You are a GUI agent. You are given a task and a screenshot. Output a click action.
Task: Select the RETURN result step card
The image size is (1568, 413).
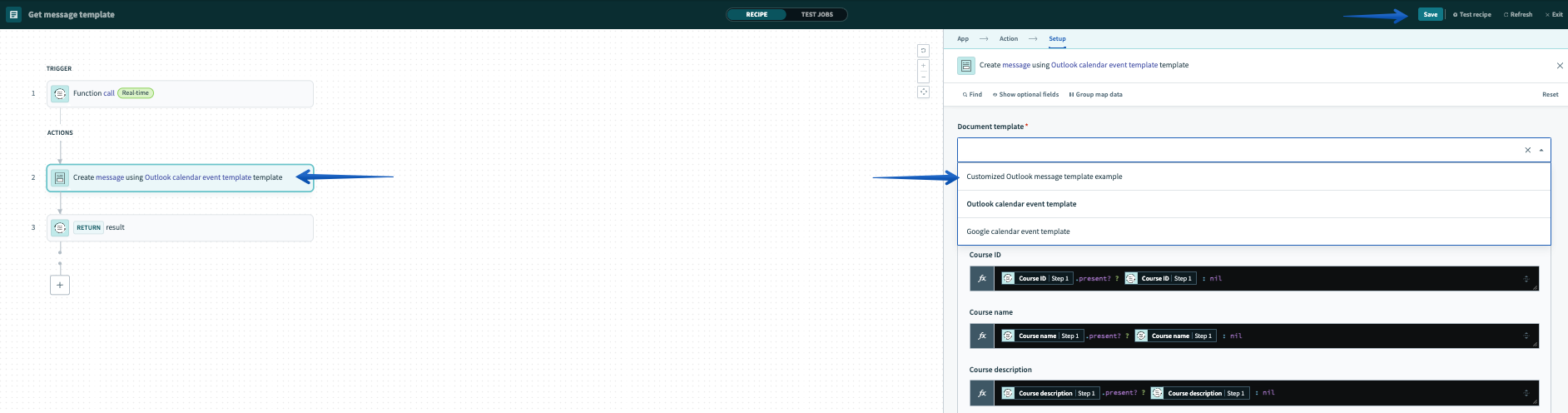[x=181, y=228]
